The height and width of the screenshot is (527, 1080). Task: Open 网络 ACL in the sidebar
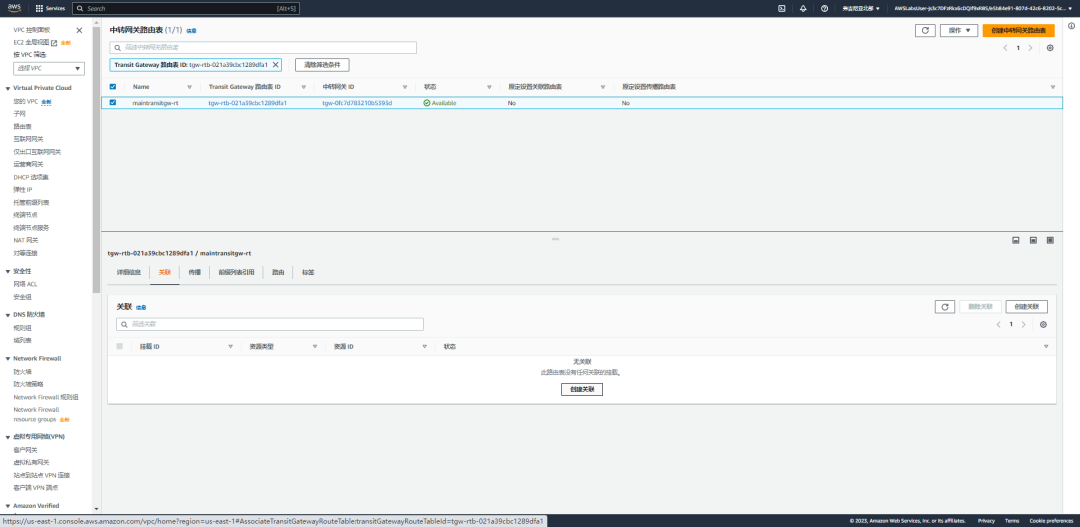coord(25,284)
